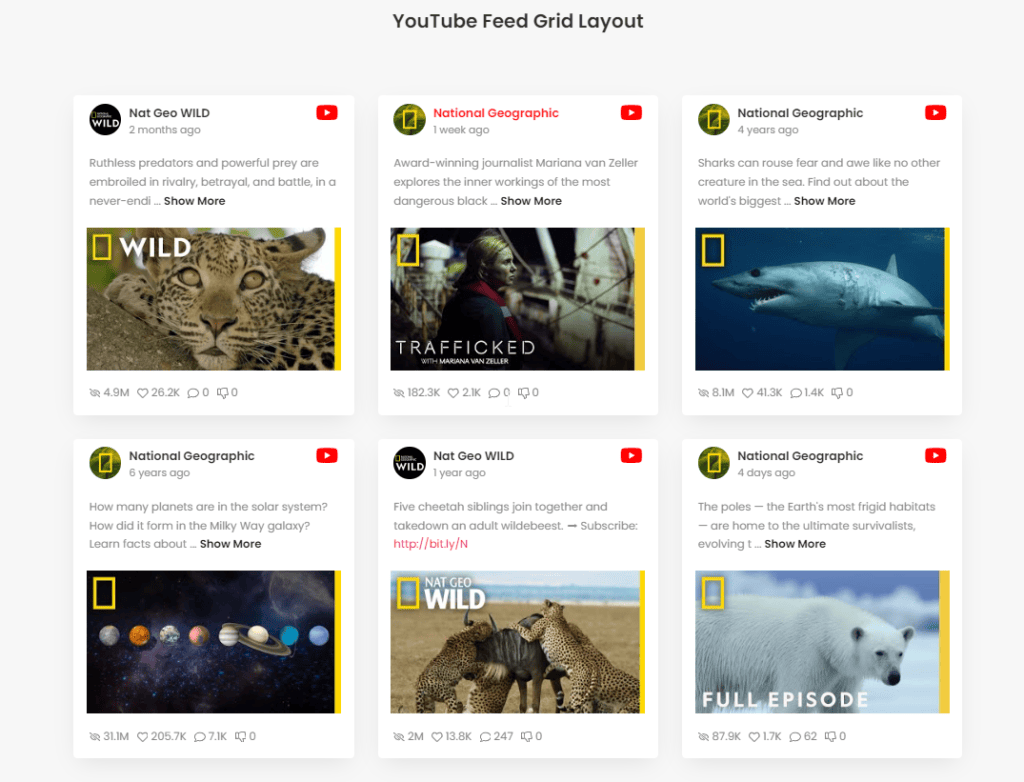Open the shark video thumbnail

(821, 298)
